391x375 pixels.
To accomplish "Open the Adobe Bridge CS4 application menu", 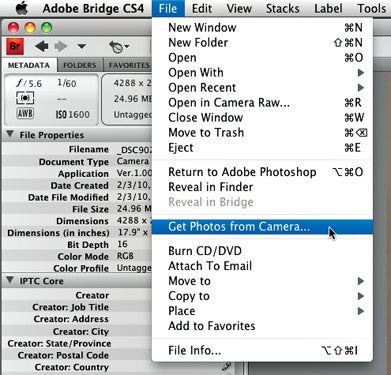I will [94, 8].
